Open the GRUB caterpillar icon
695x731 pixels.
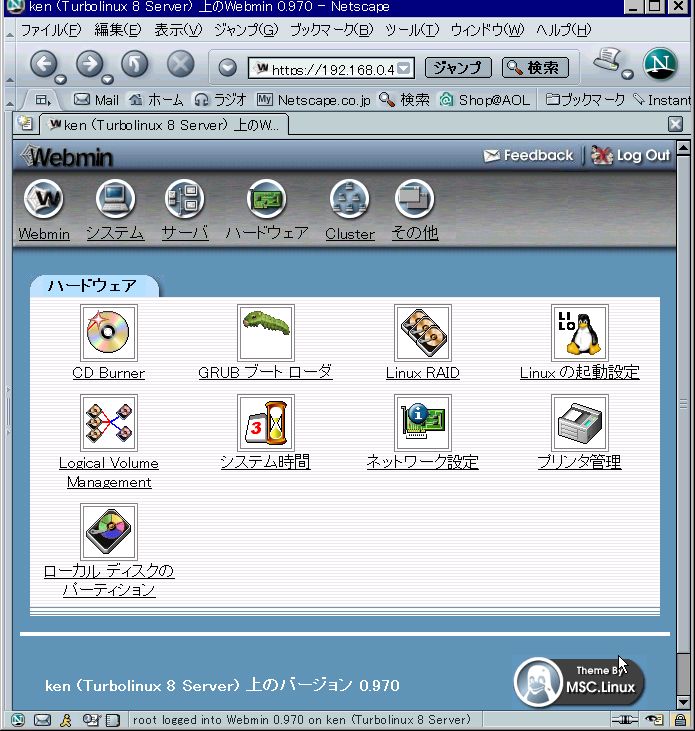coord(266,332)
